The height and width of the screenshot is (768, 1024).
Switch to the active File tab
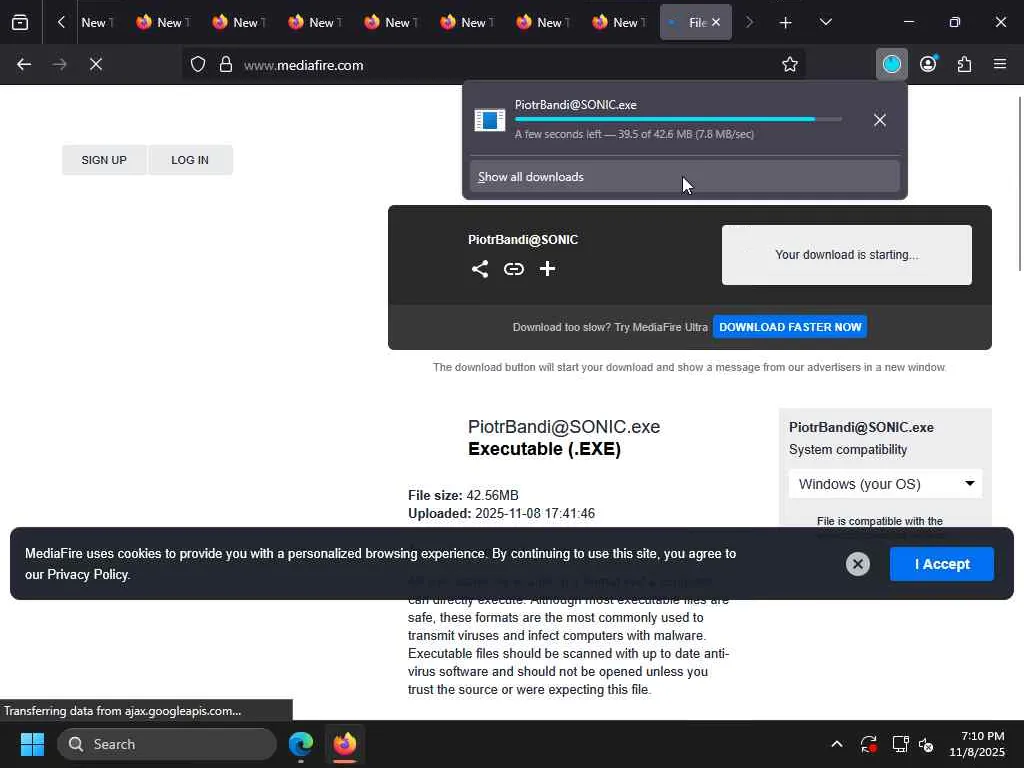(696, 22)
